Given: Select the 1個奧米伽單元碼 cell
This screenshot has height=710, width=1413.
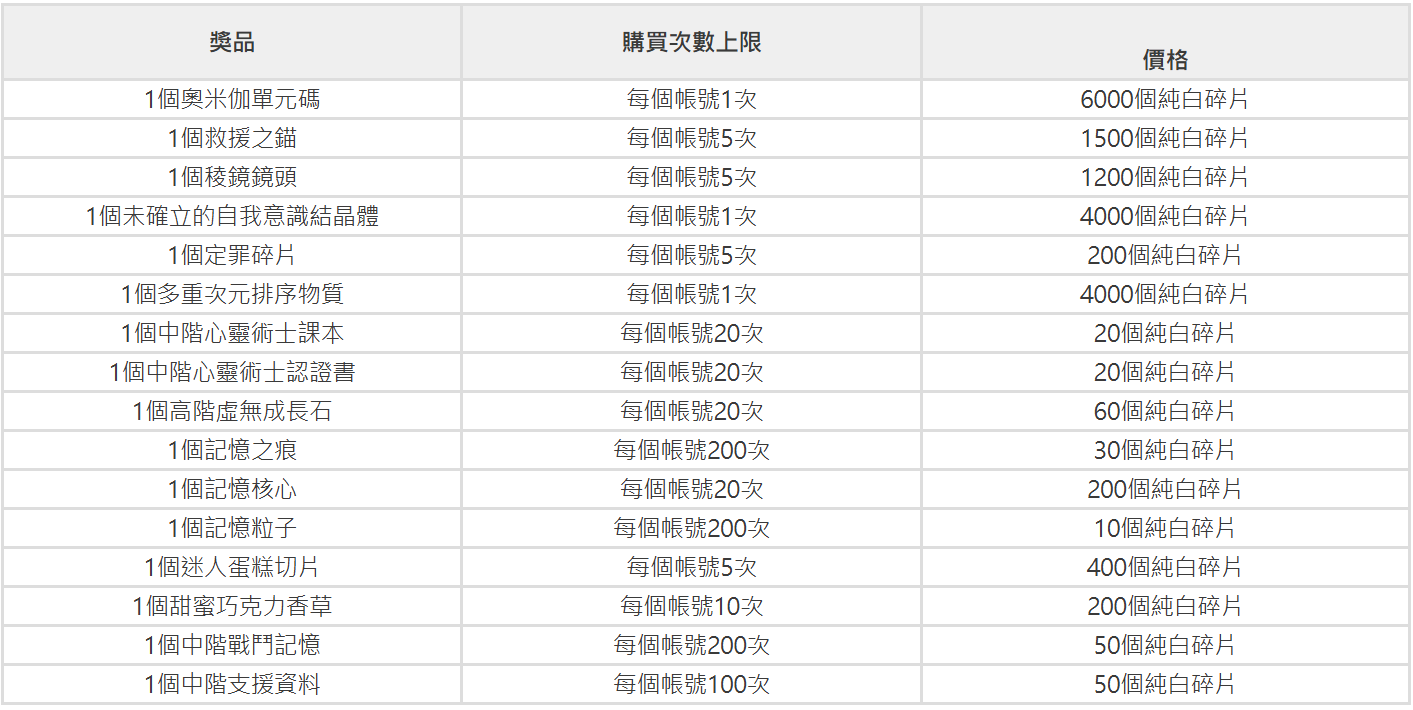Looking at the screenshot, I should pos(232,99).
